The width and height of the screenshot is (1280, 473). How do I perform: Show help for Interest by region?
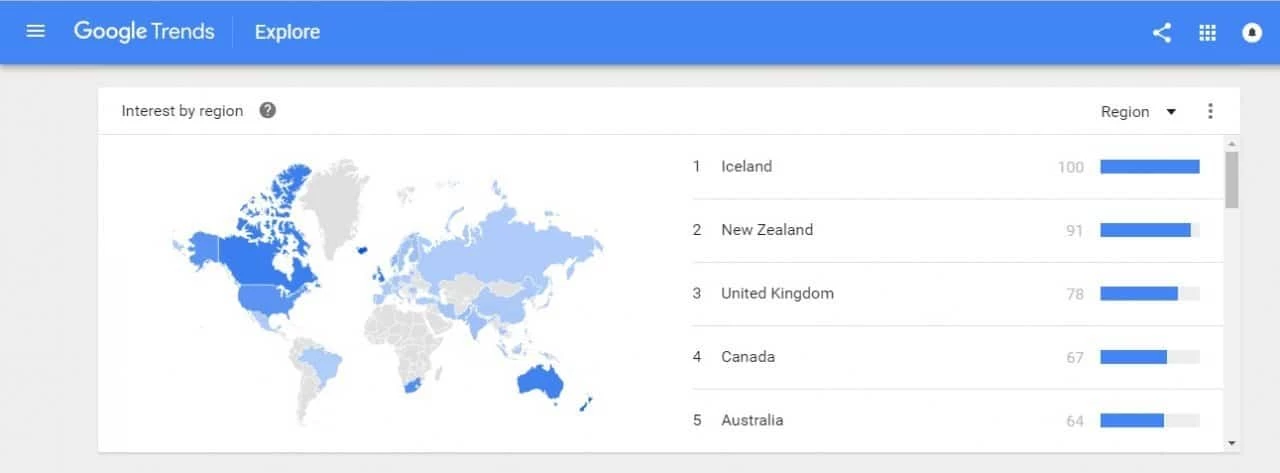267,111
